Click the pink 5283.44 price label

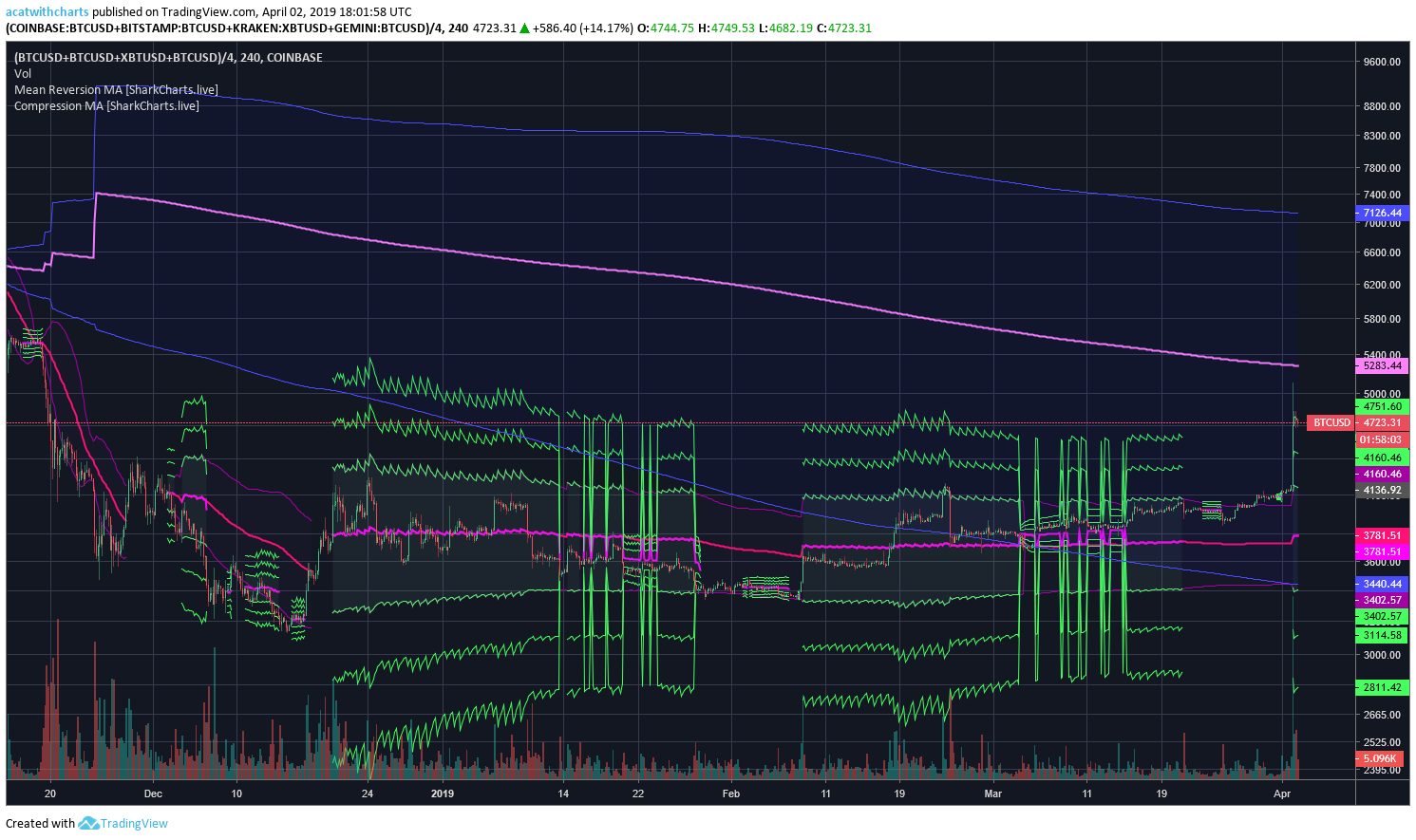click(1382, 365)
